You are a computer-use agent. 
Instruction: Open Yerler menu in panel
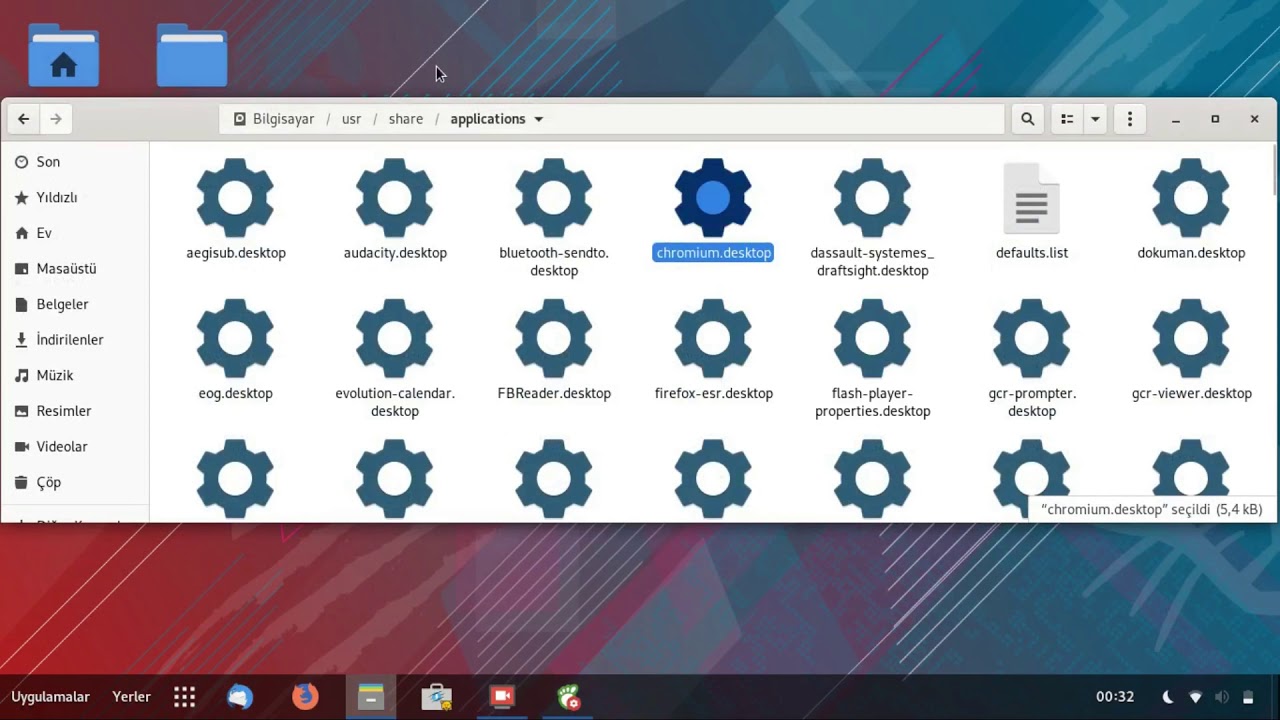[131, 697]
